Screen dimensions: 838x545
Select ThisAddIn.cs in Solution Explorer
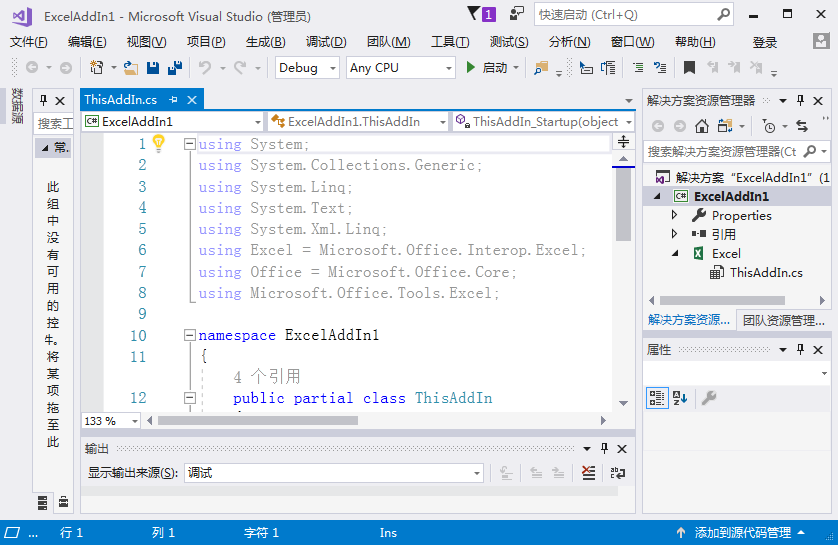766,272
